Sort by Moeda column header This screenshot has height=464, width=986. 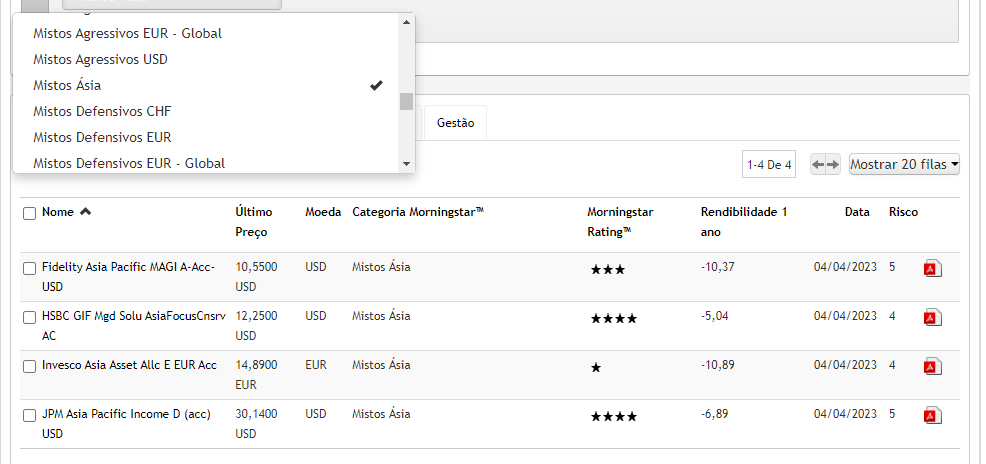(323, 212)
